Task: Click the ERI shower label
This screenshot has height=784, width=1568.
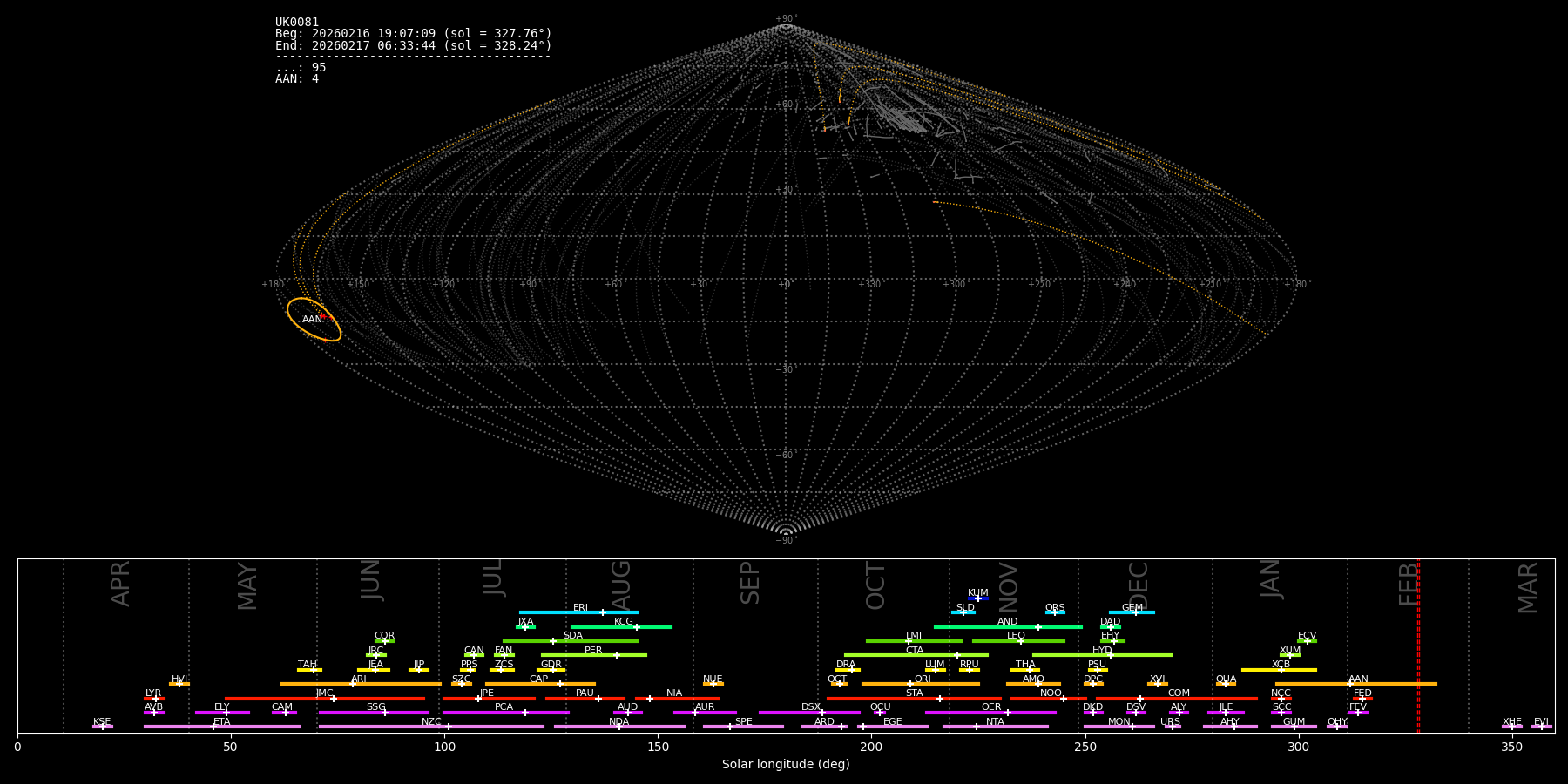Action: [581, 608]
